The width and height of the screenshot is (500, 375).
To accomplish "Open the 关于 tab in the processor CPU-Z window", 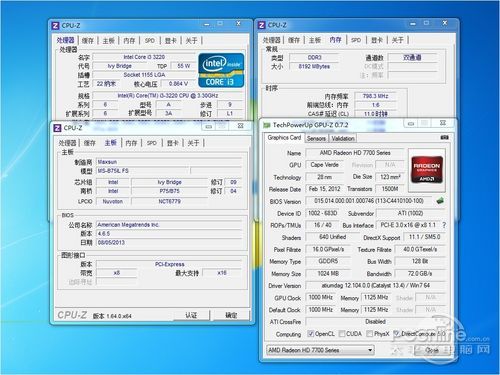I will coord(191,41).
